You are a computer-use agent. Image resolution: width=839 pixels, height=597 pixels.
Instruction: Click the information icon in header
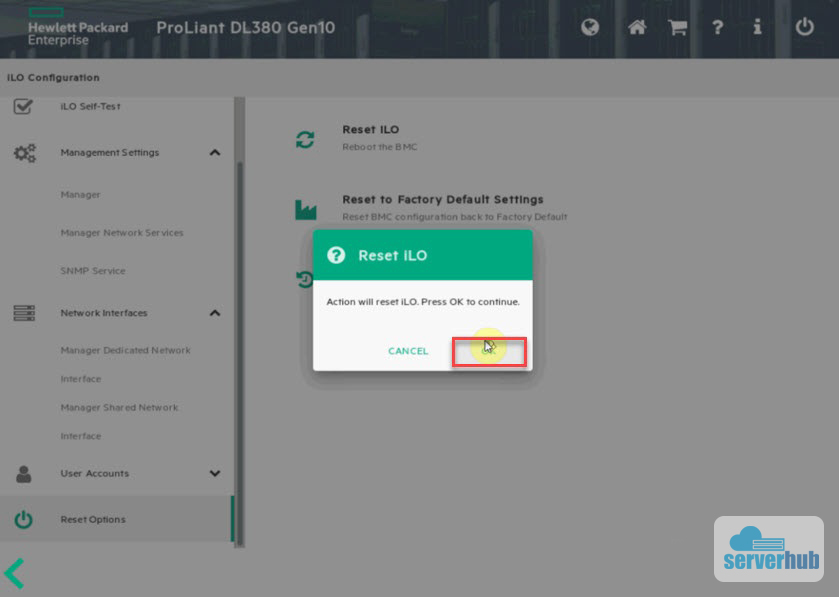tap(757, 28)
